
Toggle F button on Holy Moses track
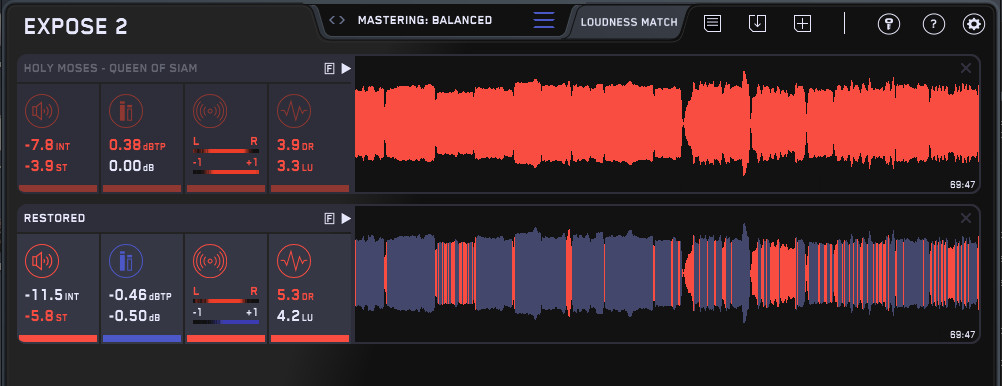pos(330,69)
